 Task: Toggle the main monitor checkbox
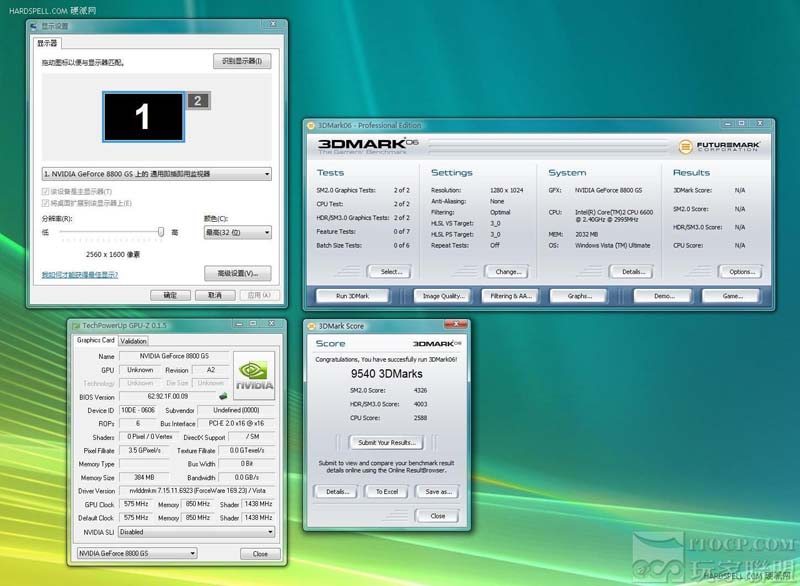point(45,191)
